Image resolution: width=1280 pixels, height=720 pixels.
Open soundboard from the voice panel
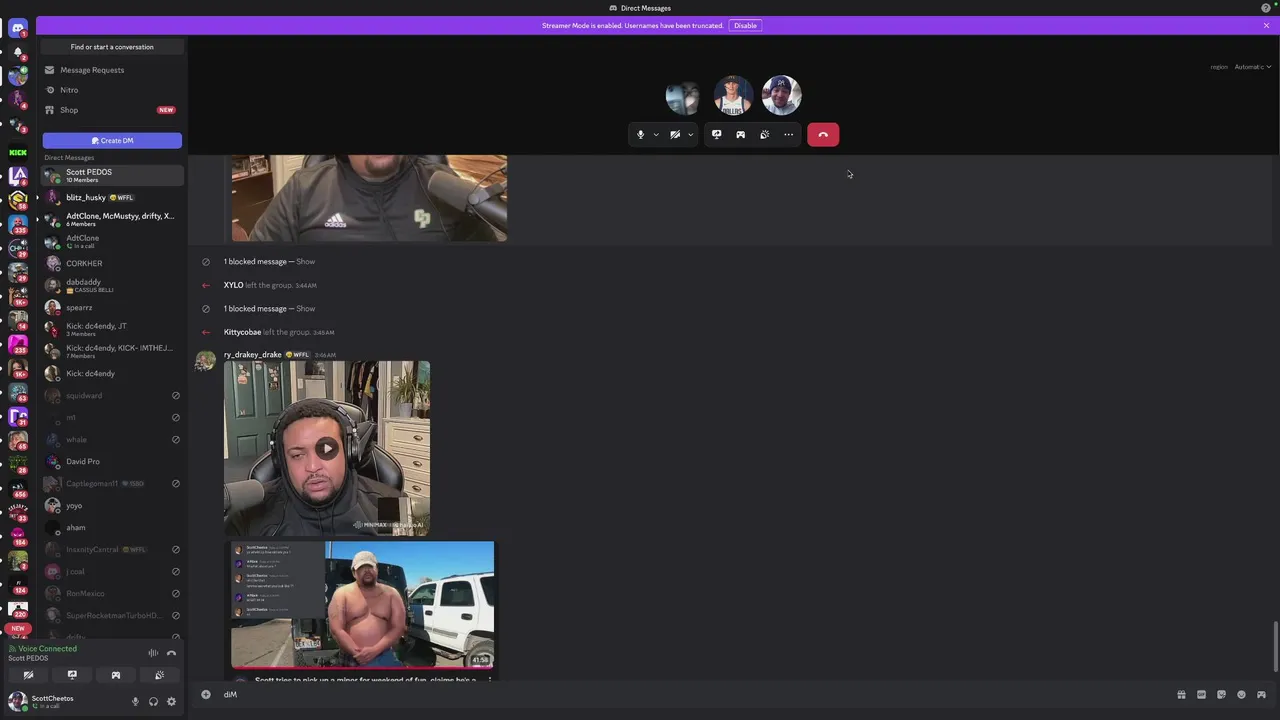point(159,675)
